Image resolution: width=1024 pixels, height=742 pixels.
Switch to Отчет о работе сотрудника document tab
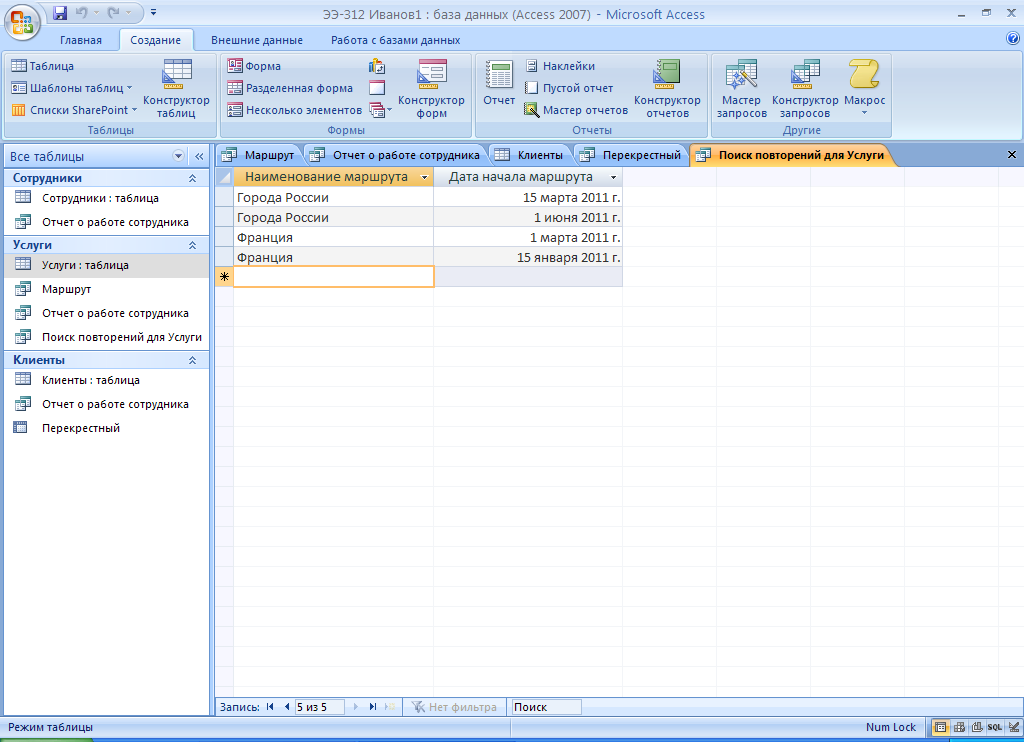point(395,155)
